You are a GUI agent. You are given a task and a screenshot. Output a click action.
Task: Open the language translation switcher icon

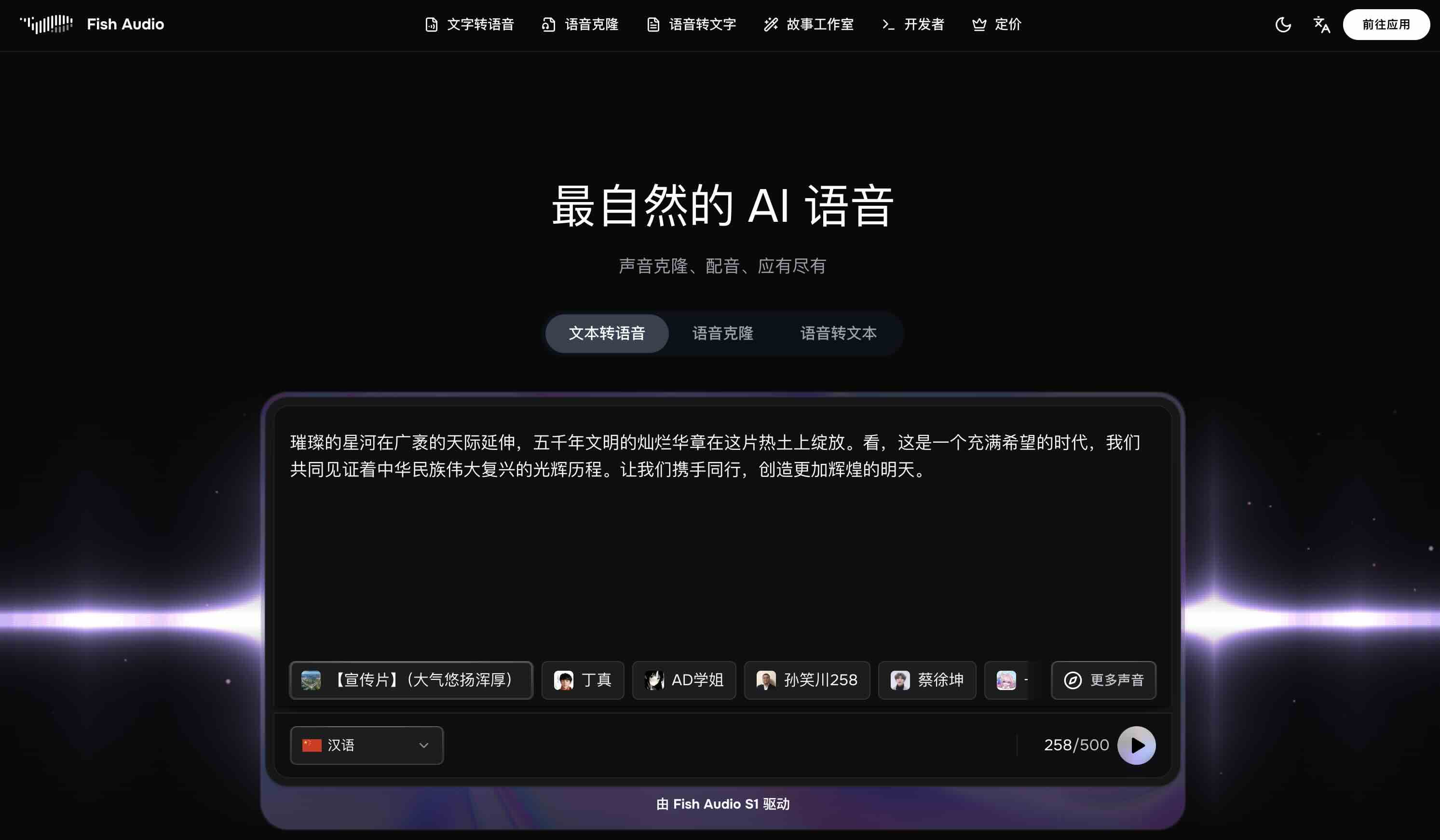point(1321,25)
